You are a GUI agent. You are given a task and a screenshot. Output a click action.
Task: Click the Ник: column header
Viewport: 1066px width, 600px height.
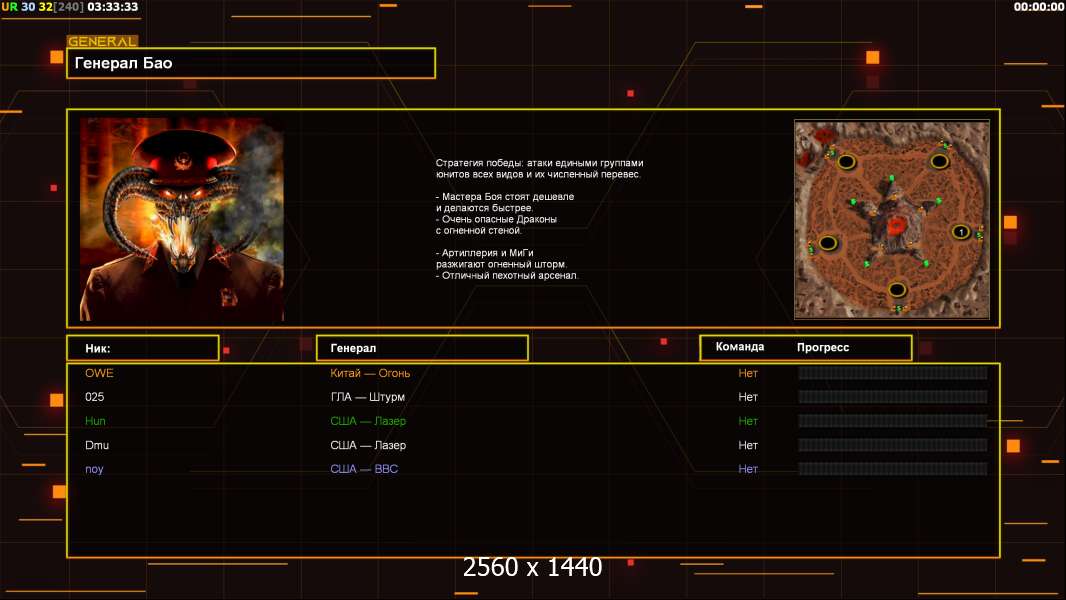pos(142,348)
